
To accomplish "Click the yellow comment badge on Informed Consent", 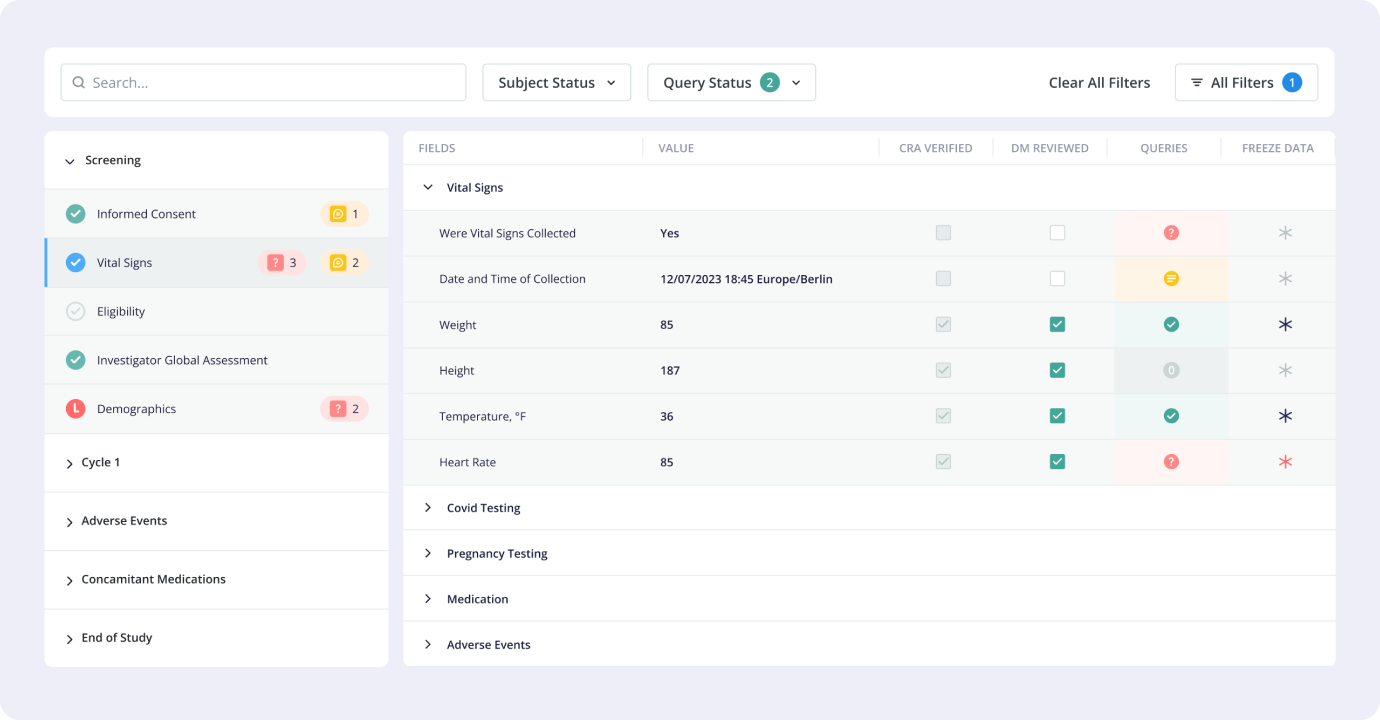I will pyautogui.click(x=344, y=214).
